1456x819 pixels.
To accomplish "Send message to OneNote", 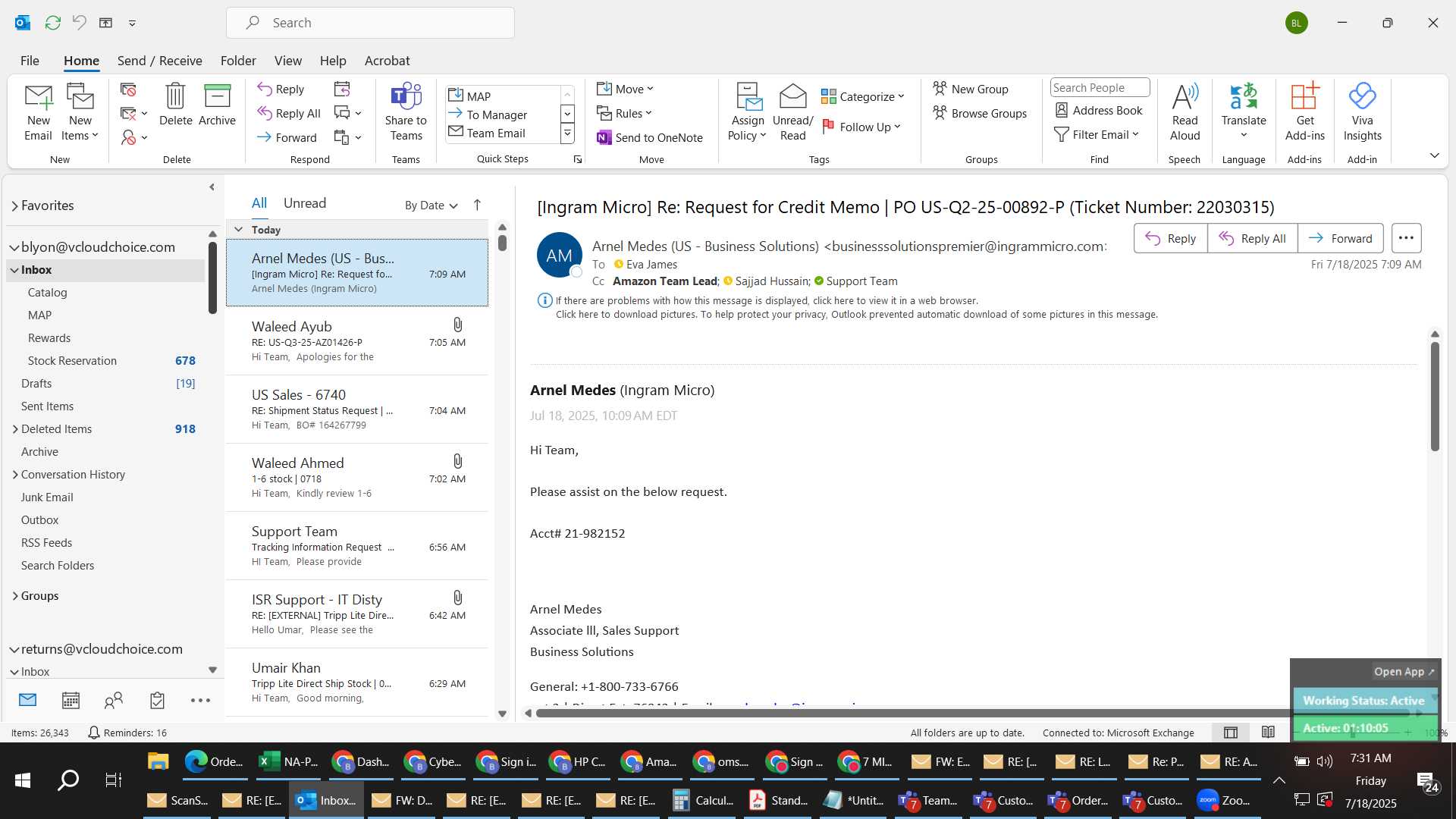I will [x=650, y=137].
